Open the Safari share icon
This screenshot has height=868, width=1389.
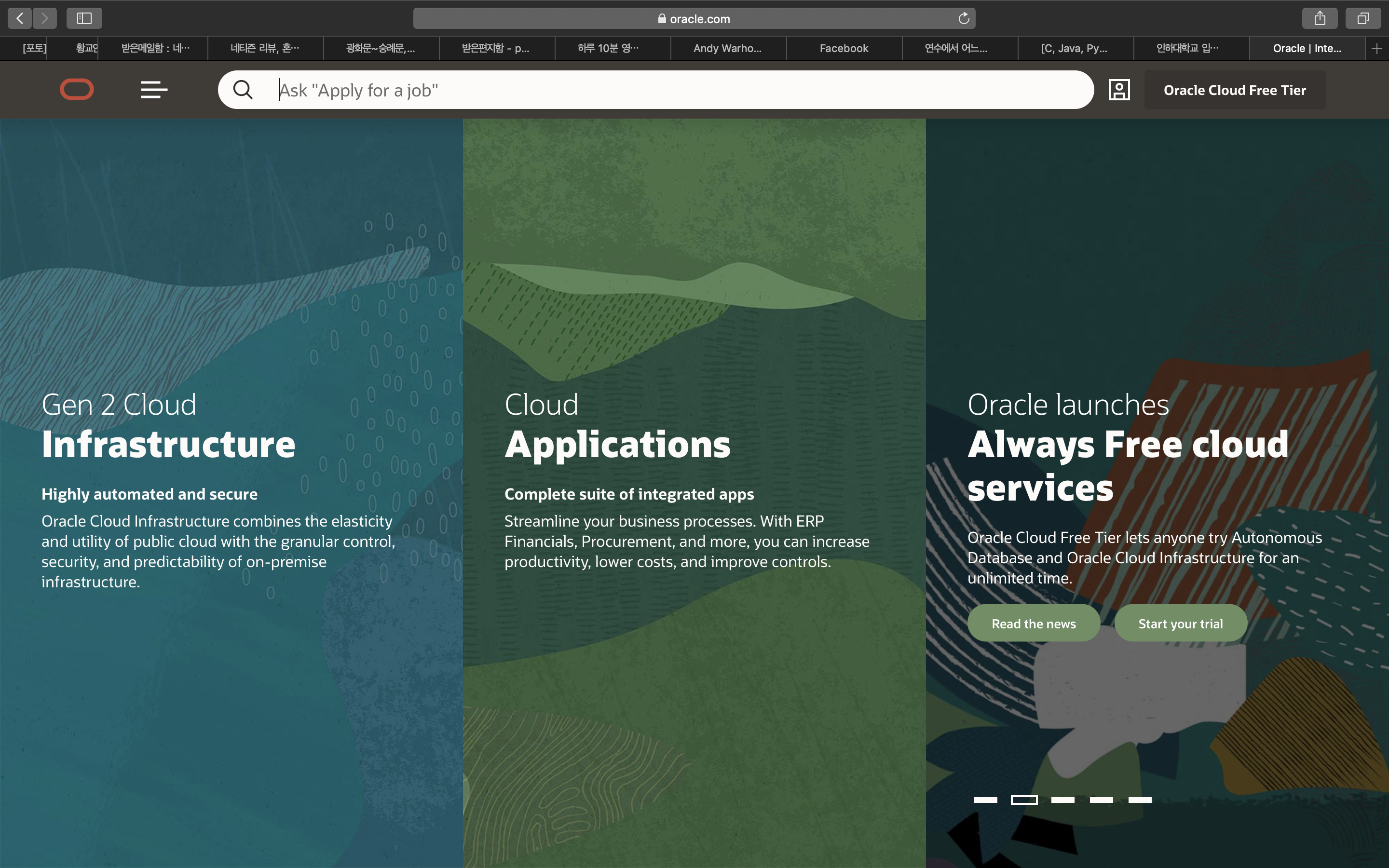[x=1320, y=18]
